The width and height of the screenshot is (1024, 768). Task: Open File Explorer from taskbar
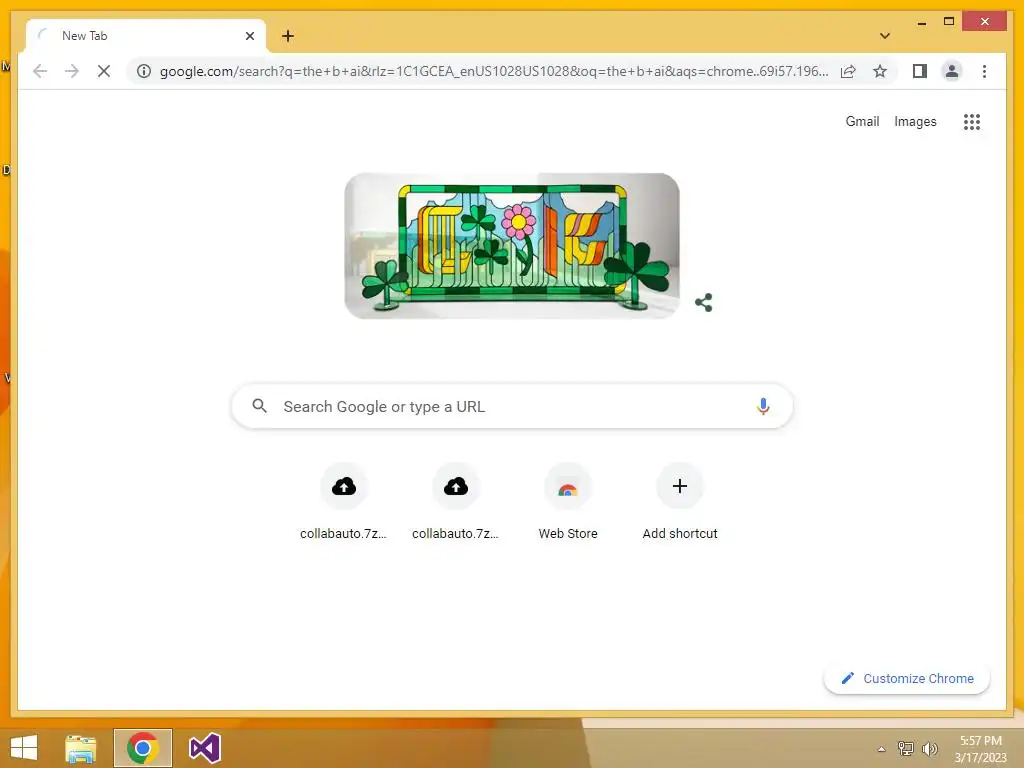81,748
